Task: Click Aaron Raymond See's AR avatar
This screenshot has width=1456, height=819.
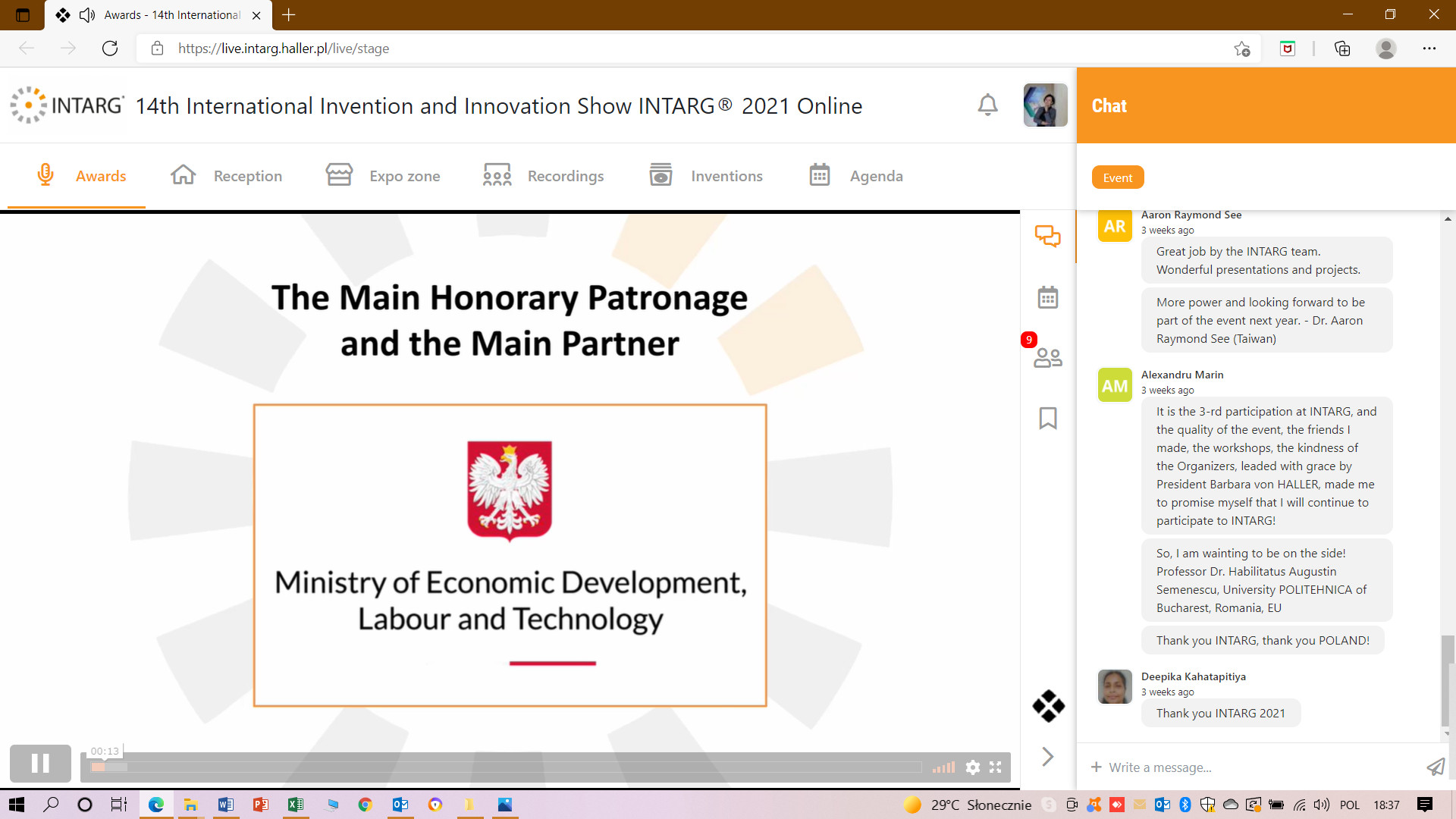Action: click(1115, 226)
